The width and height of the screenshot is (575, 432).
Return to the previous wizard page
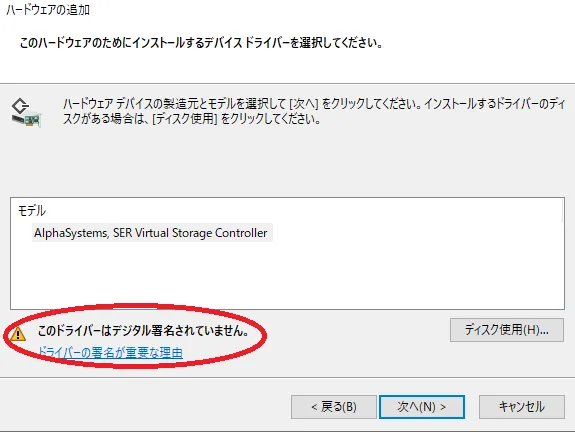[334, 407]
